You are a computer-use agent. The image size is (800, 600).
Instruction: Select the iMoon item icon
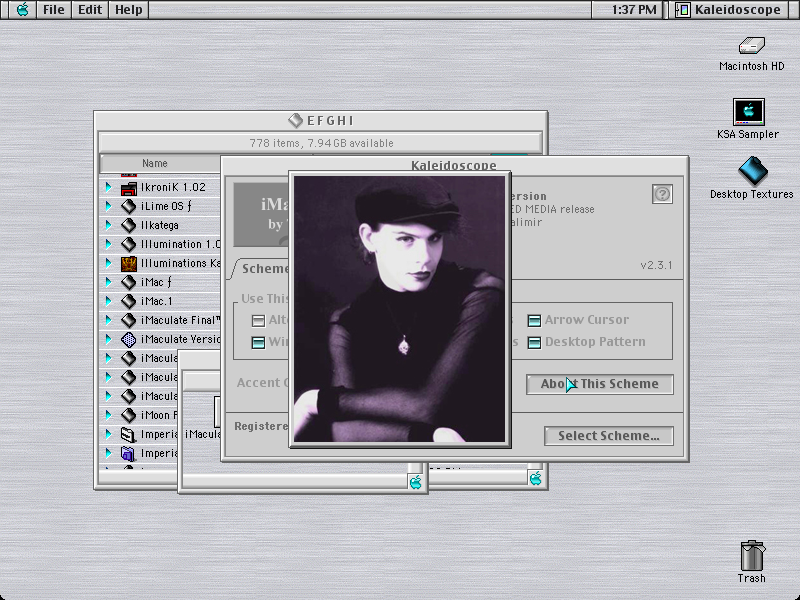tap(129, 415)
